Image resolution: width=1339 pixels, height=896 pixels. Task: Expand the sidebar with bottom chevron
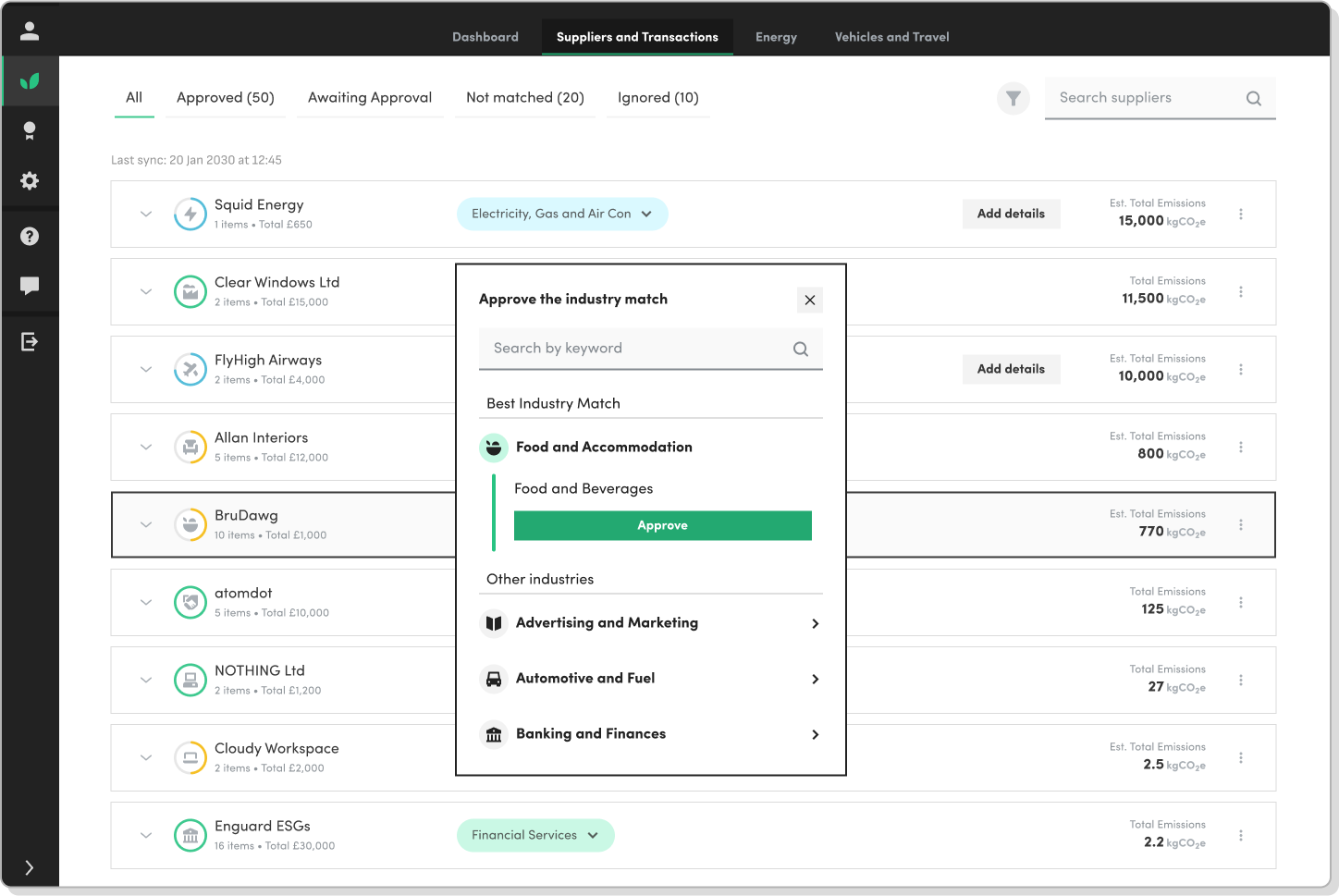(x=30, y=867)
